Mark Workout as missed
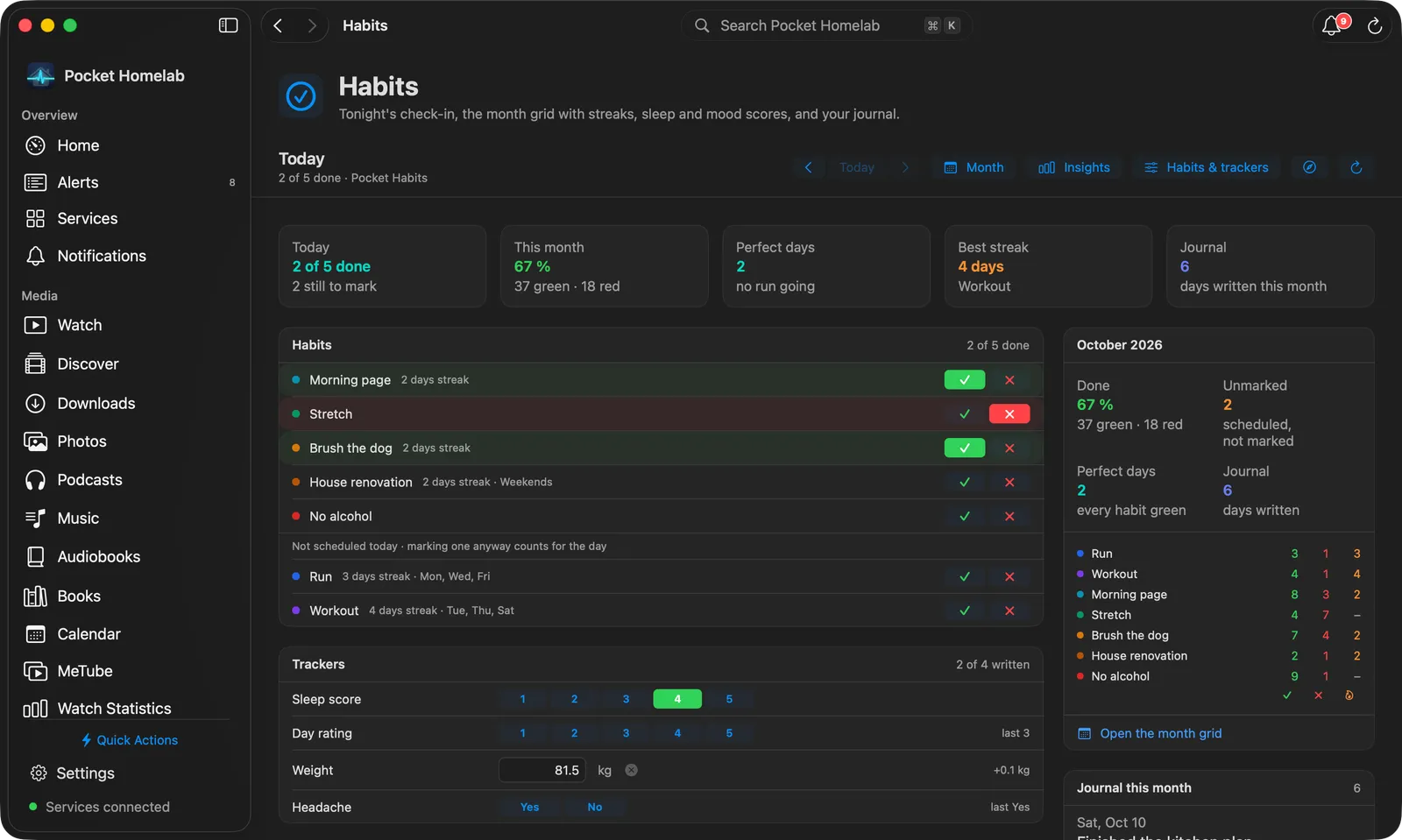Screen dimensions: 1402x840 pos(1009,611)
